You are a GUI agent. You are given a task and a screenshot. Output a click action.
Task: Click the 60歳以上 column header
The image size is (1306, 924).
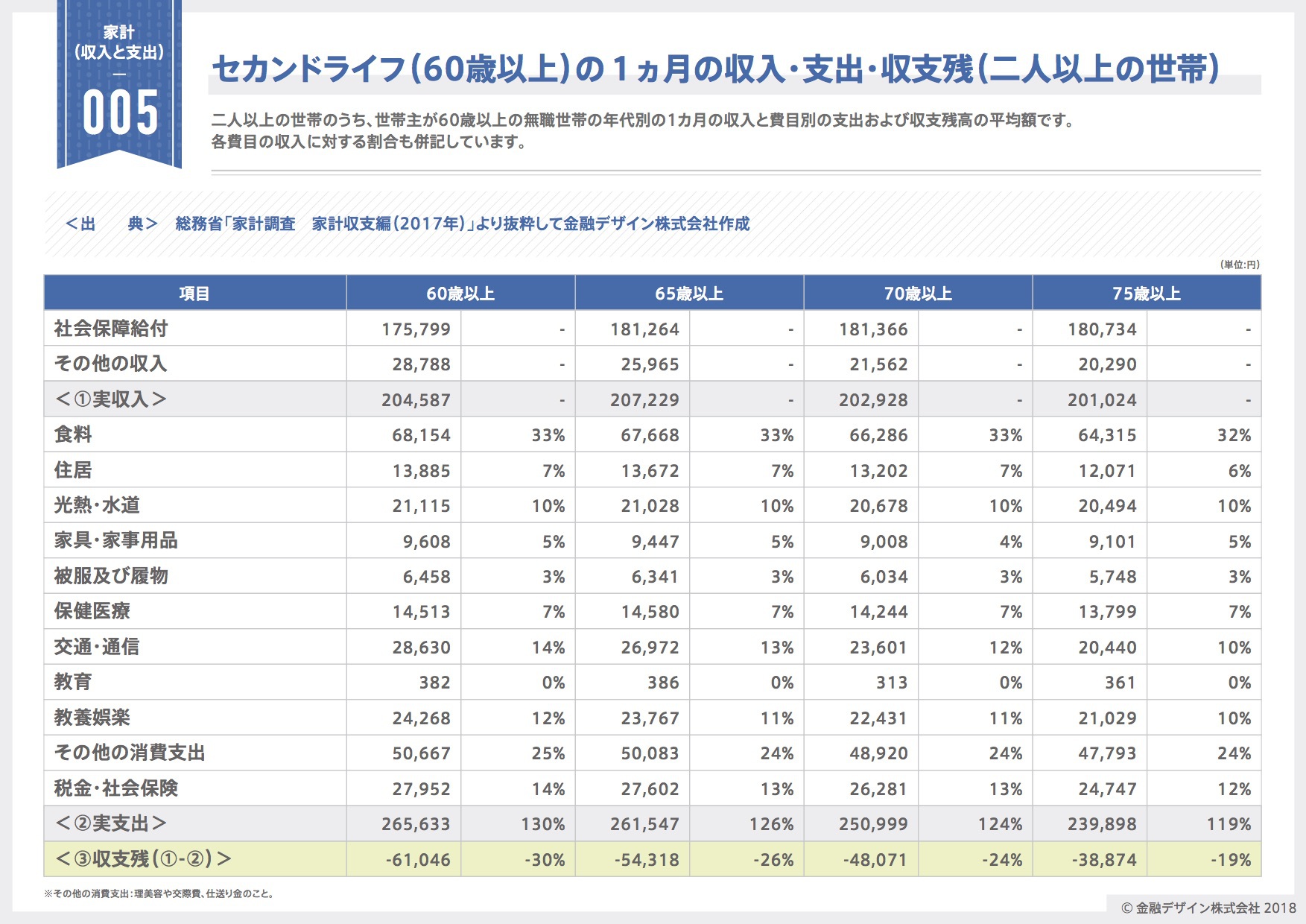pos(460,294)
